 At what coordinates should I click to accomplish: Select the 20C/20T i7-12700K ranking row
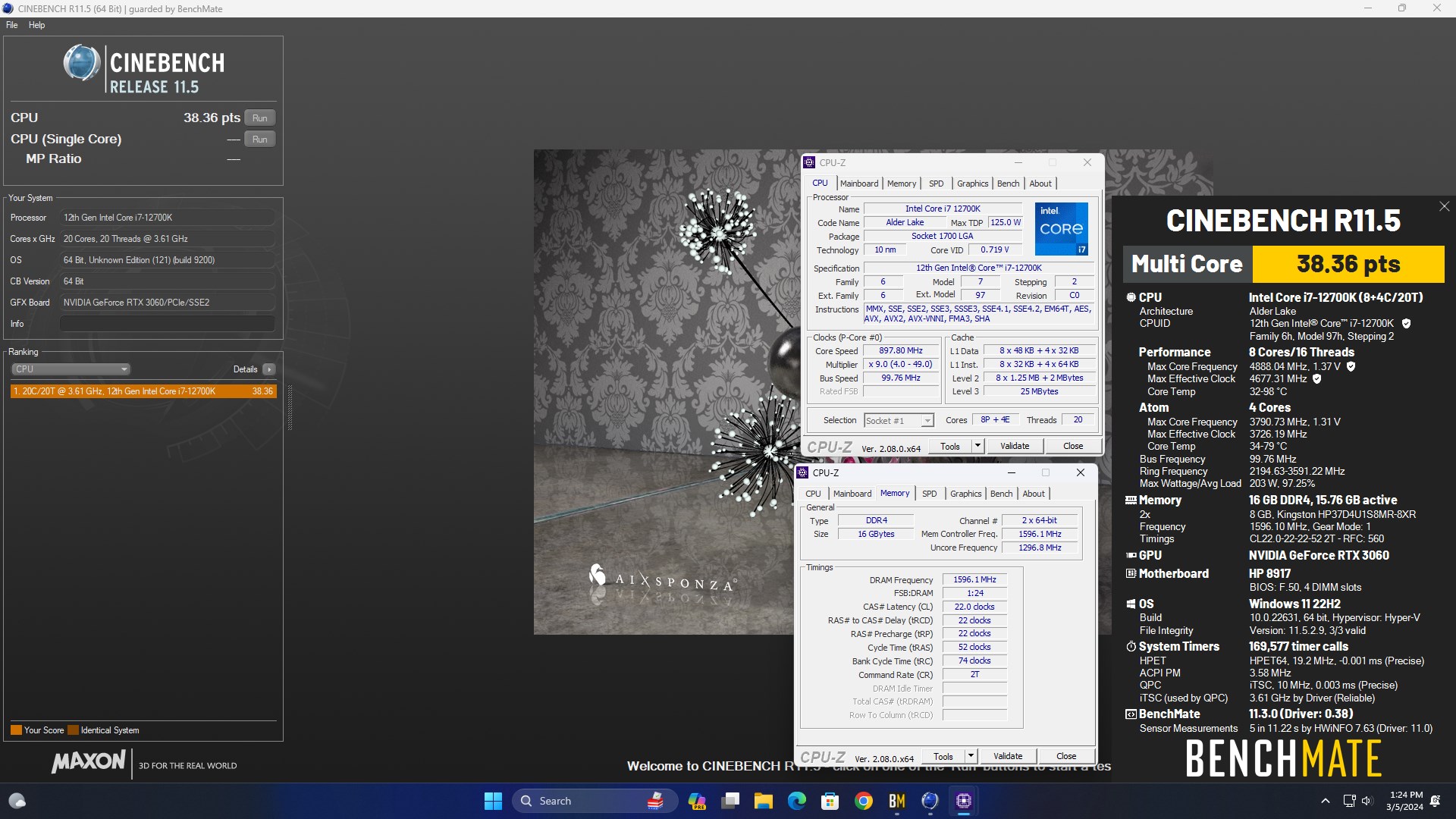[x=143, y=391]
